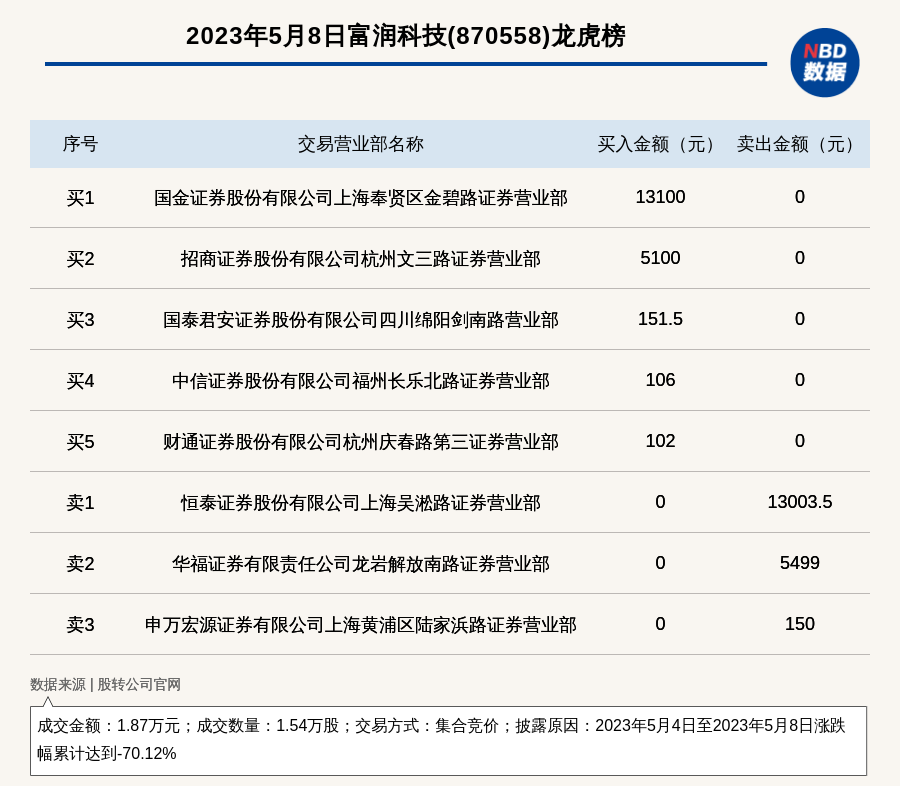900x786 pixels.
Task: Click the 买入金额（元） column header
Action: 660,144
